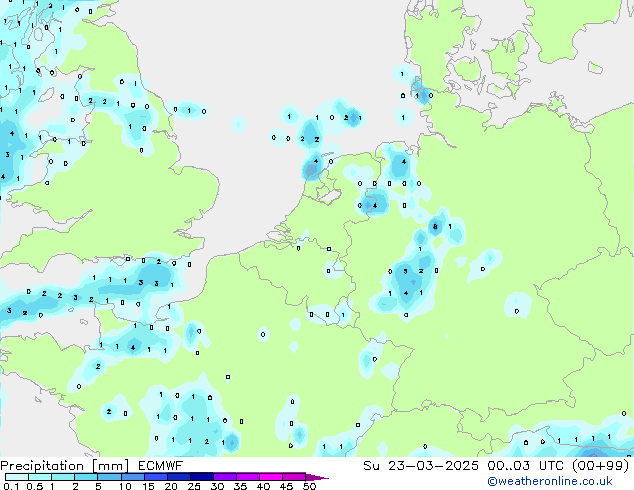Choose the 20–25 mm legend color swatch
Screen dimensions: 634x490
tap(178, 477)
